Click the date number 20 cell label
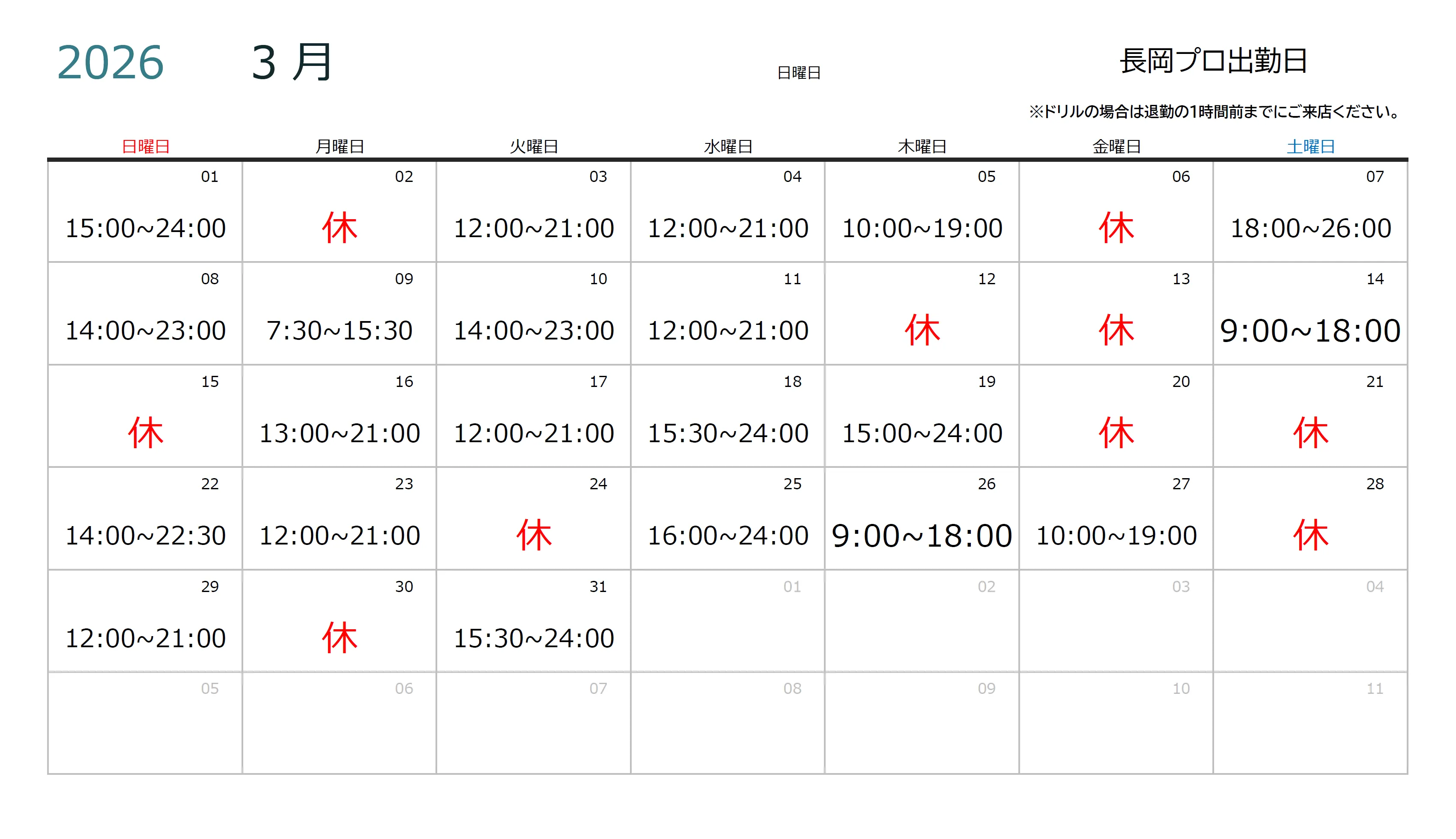The width and height of the screenshot is (1456, 839). (x=1181, y=381)
